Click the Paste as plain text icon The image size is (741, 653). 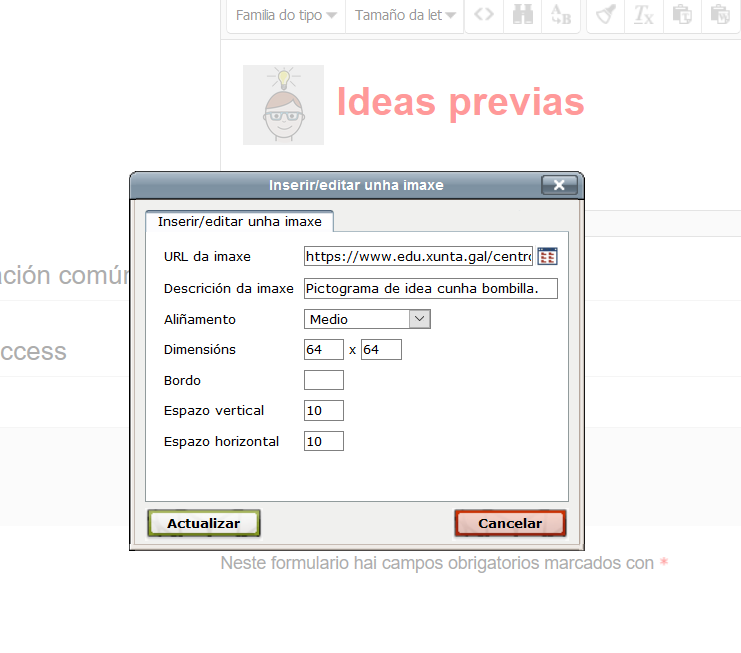pos(682,16)
